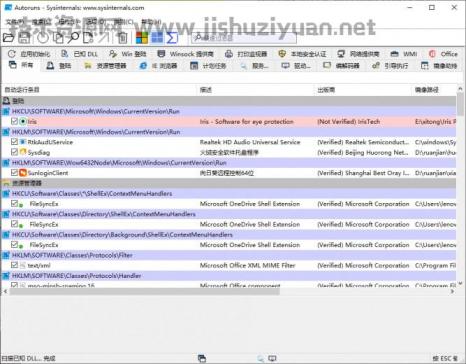Select the HKLM\SOFTWARE\Classes\Protocols\Handler key row
This screenshot has height=364, width=466.
(x=229, y=275)
